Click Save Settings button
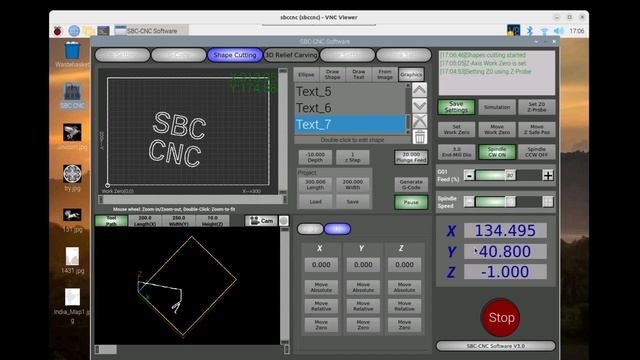This screenshot has width=640, height=360. point(456,107)
